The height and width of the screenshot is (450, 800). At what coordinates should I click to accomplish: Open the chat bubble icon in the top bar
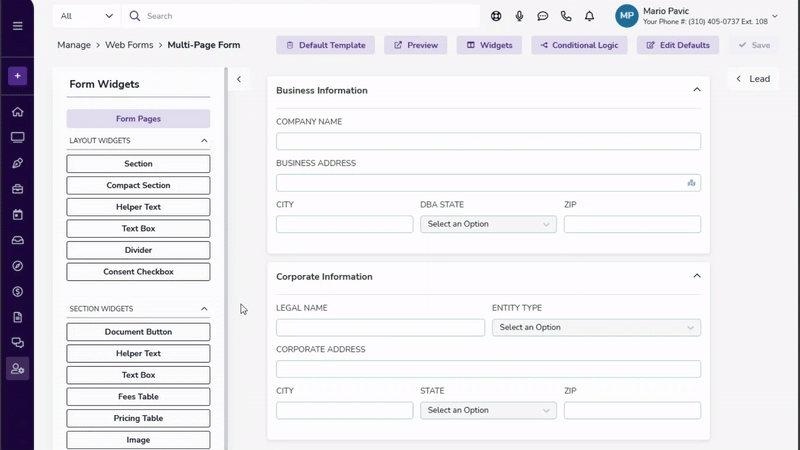pyautogui.click(x=543, y=16)
